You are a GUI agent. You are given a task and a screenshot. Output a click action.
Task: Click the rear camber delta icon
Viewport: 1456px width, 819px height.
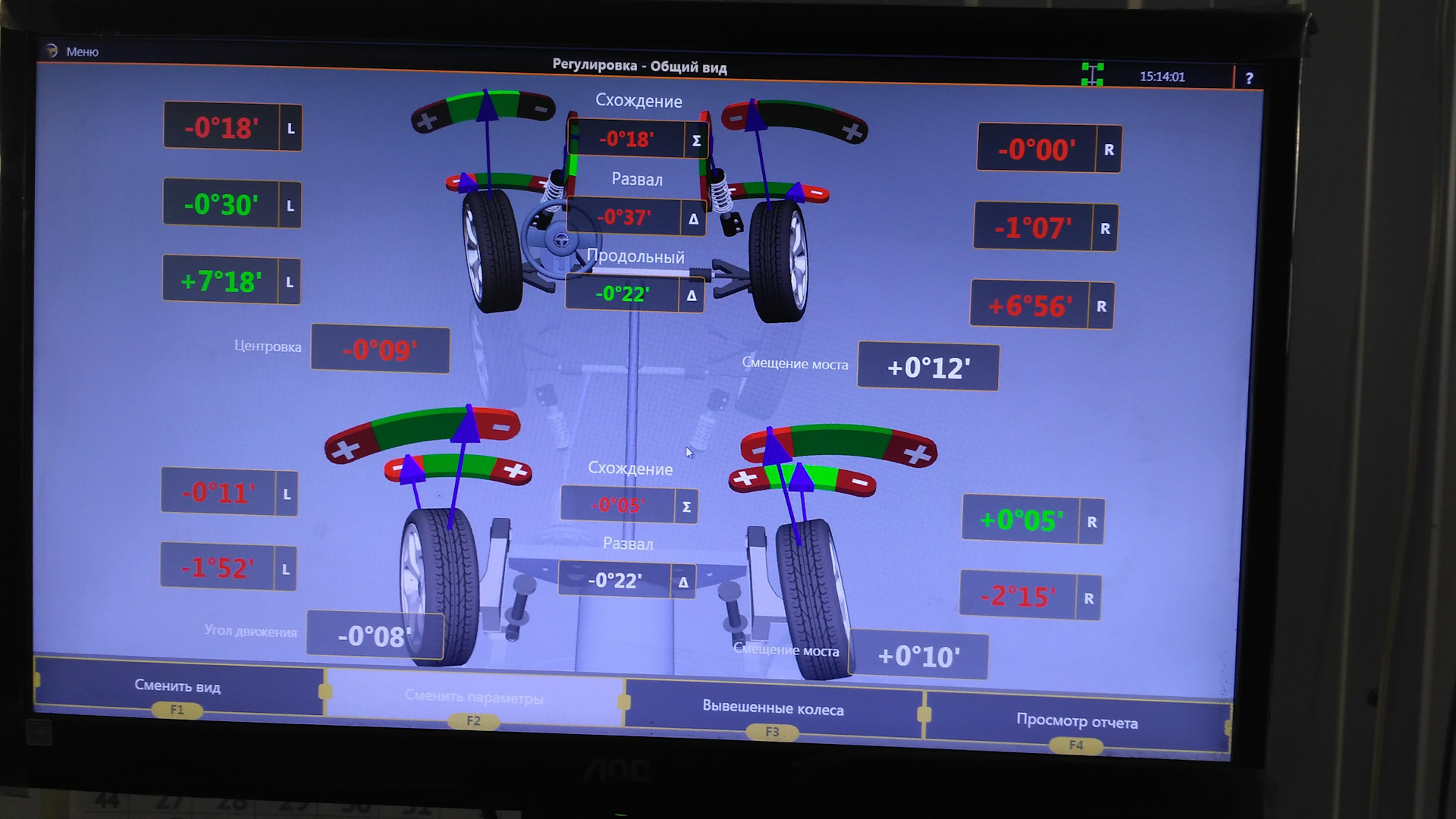(683, 582)
